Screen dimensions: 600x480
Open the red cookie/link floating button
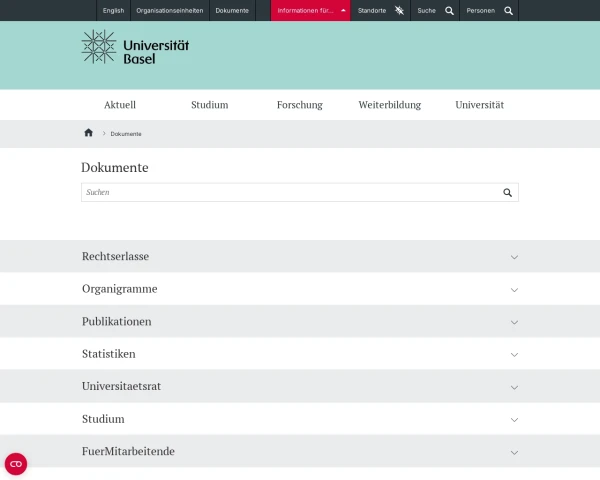(x=16, y=464)
